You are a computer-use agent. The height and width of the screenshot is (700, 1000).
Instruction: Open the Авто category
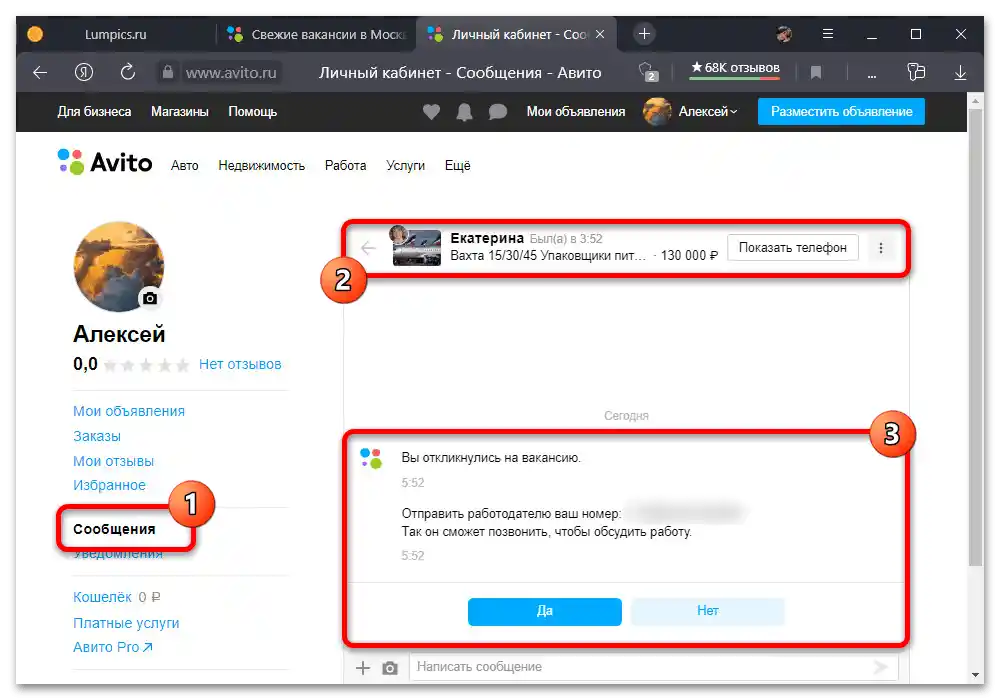pos(184,166)
